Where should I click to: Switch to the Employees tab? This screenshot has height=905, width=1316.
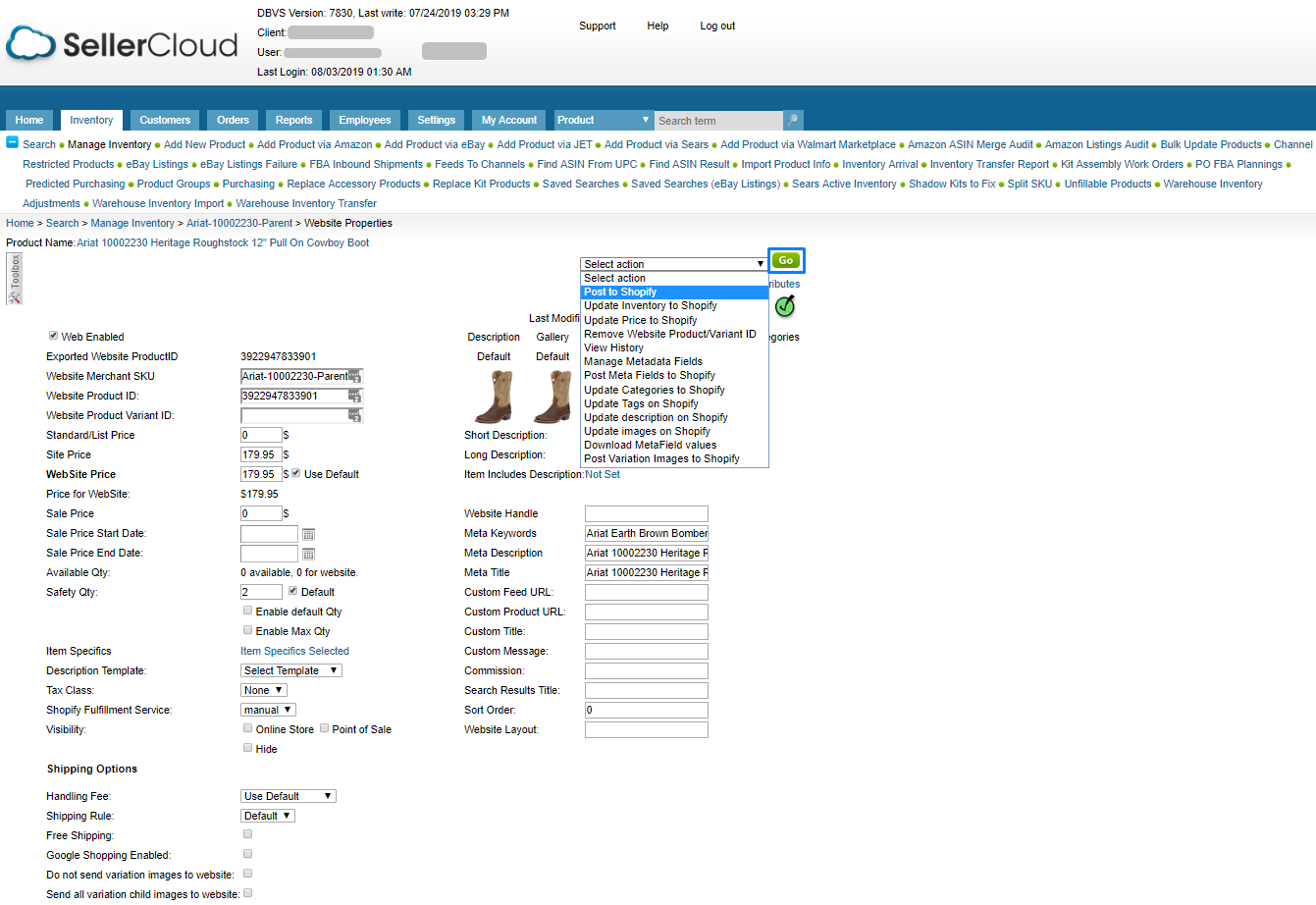click(365, 120)
